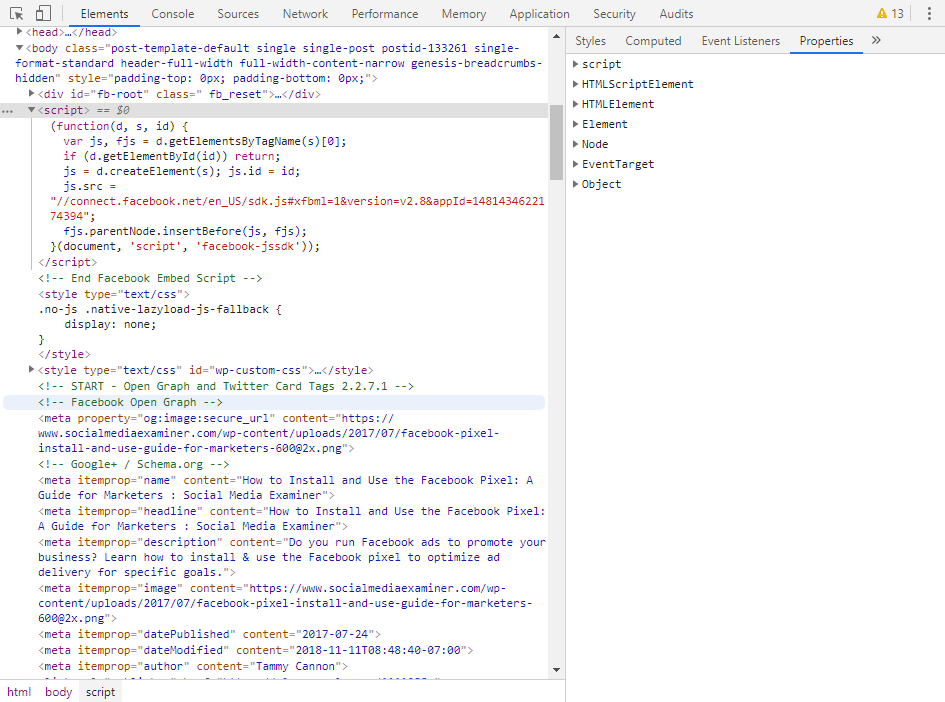
Task: Collapse the selected script element
Action: click(x=32, y=110)
